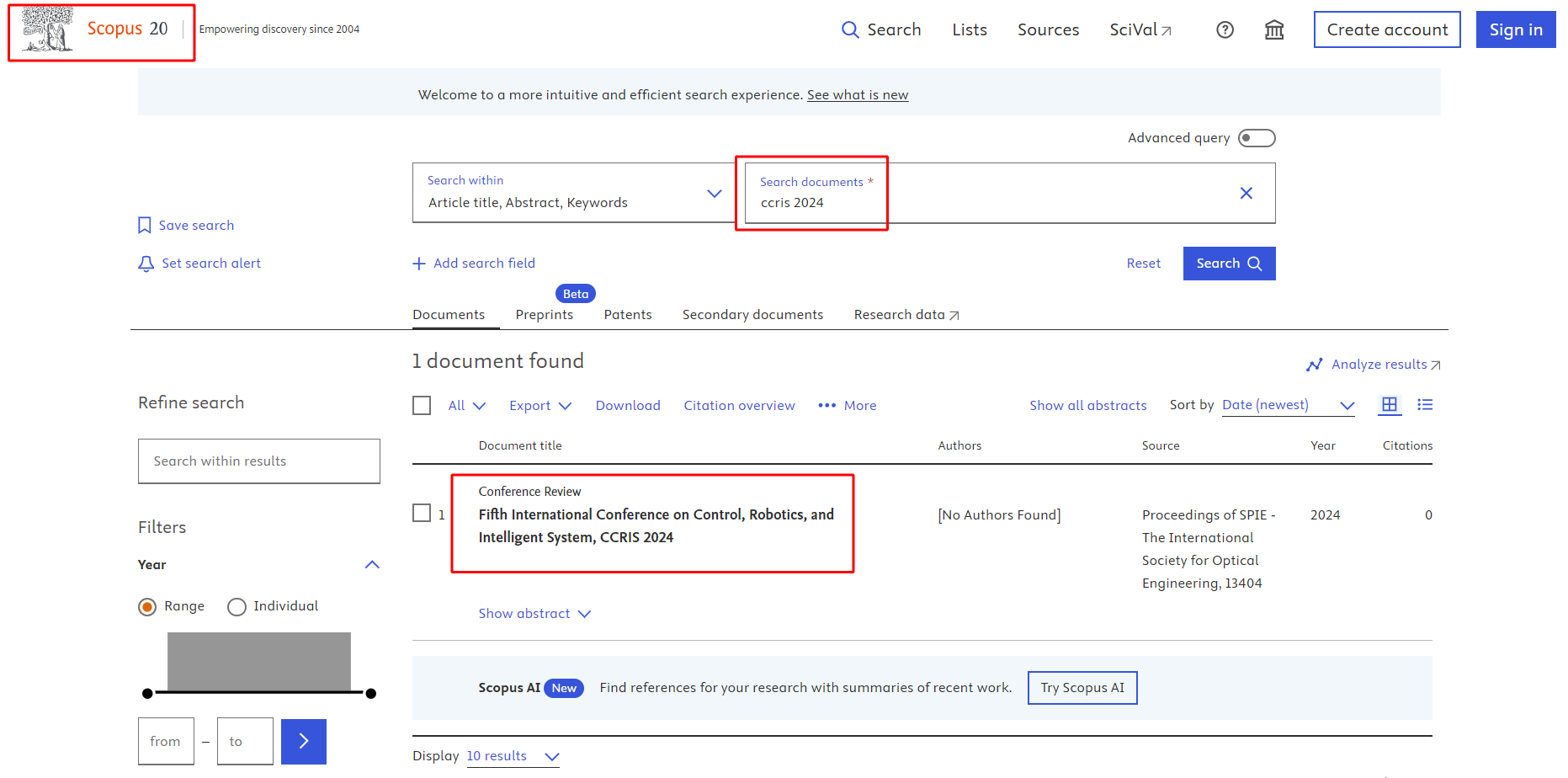Viewport: 1568px width, 778px height.
Task: Open the Sort by Date (newest) dropdown
Action: click(x=1289, y=405)
